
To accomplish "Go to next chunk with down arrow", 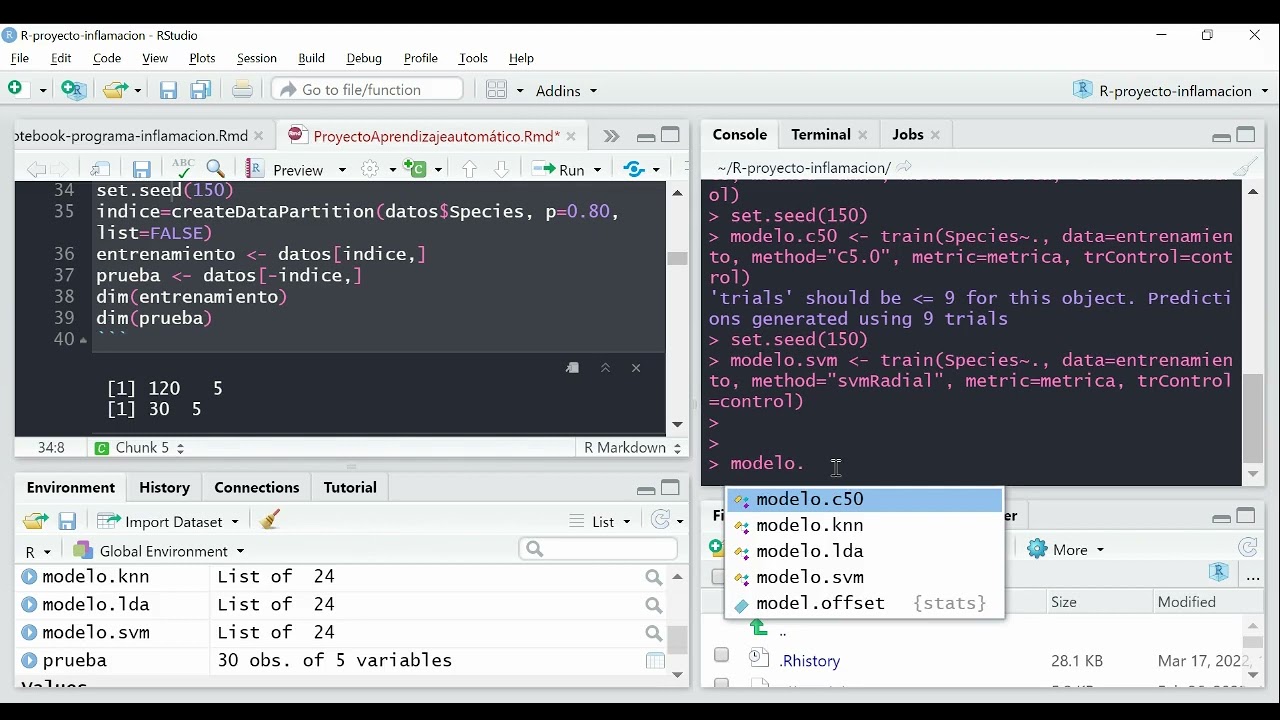I will click(501, 169).
